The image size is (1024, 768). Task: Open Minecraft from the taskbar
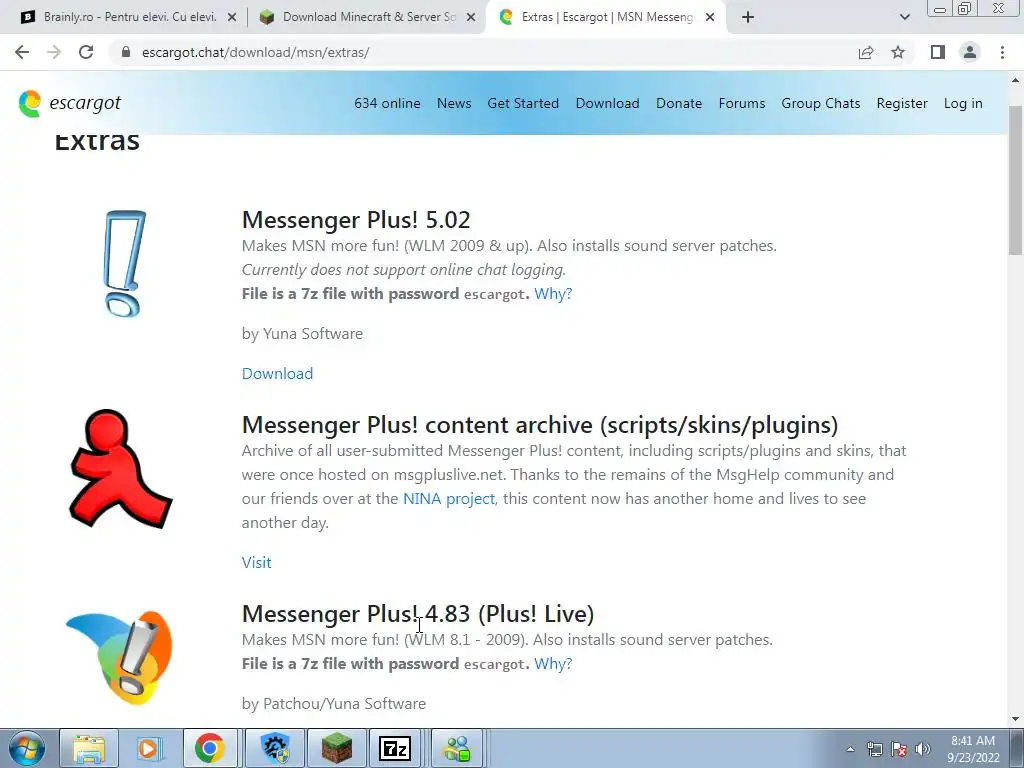(336, 748)
